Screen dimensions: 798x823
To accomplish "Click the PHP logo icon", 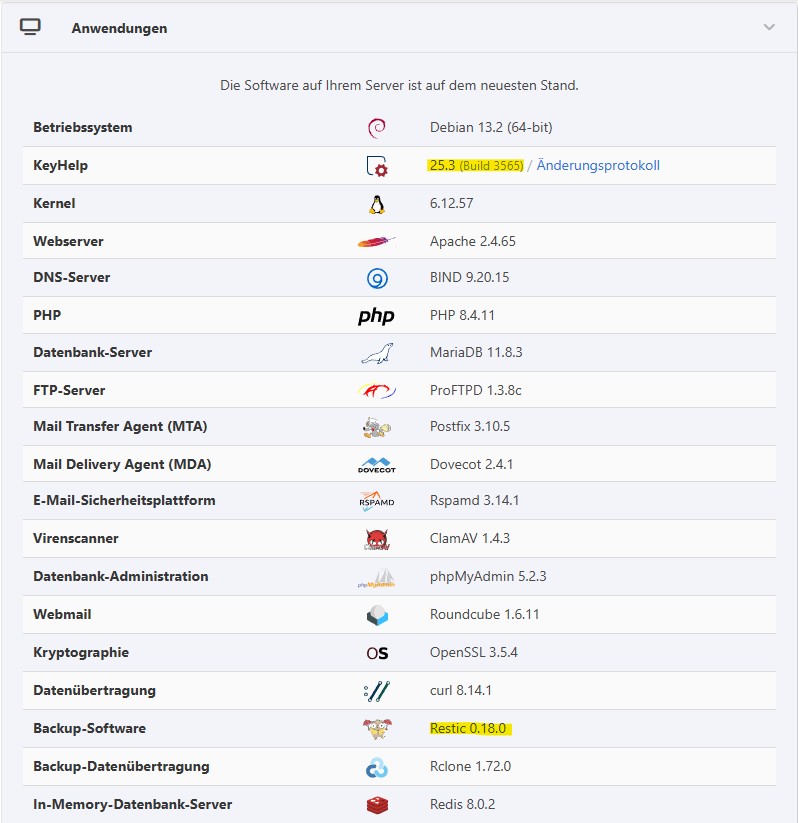I will tap(376, 316).
